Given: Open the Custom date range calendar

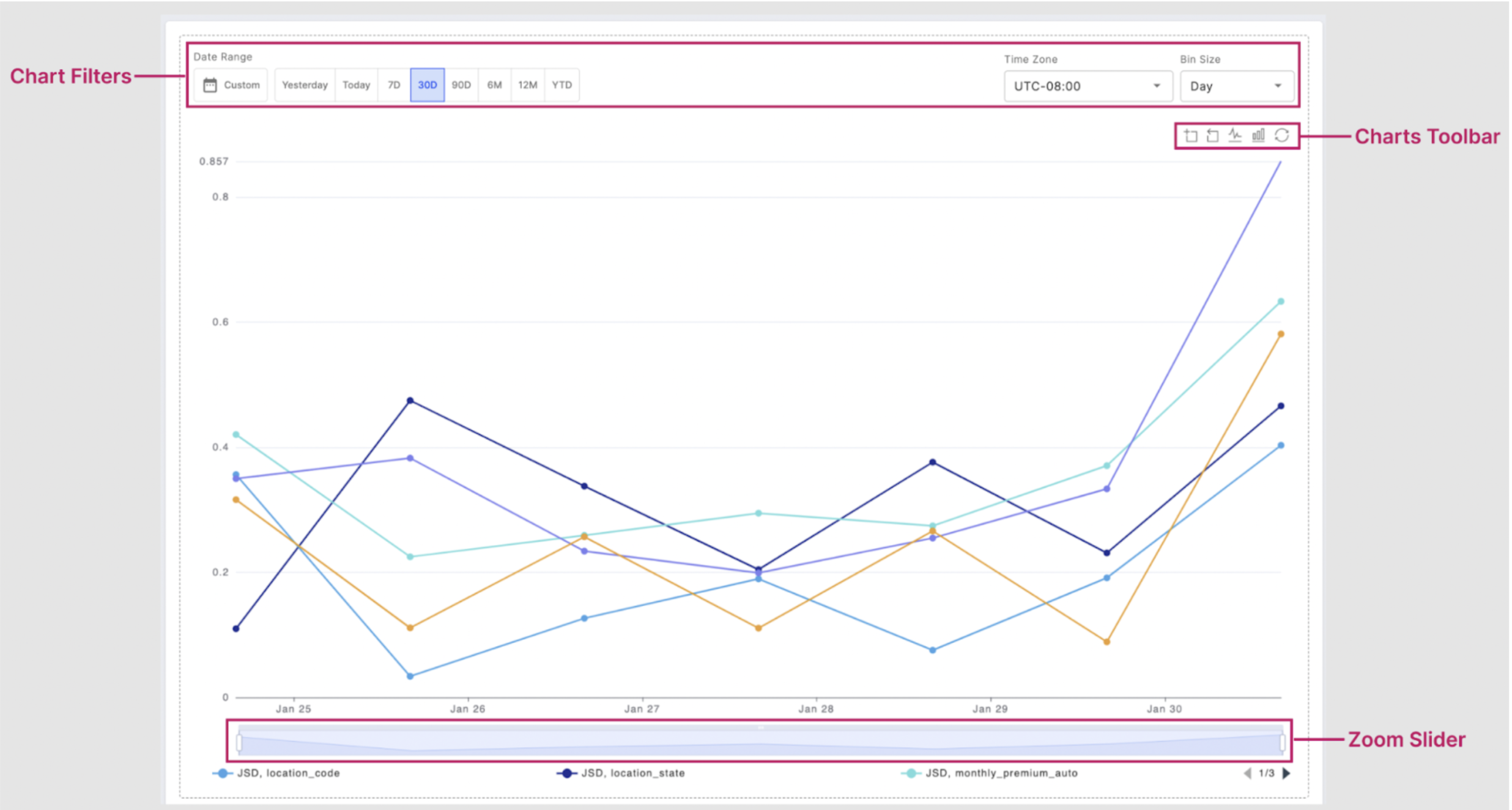Looking at the screenshot, I should 231,85.
